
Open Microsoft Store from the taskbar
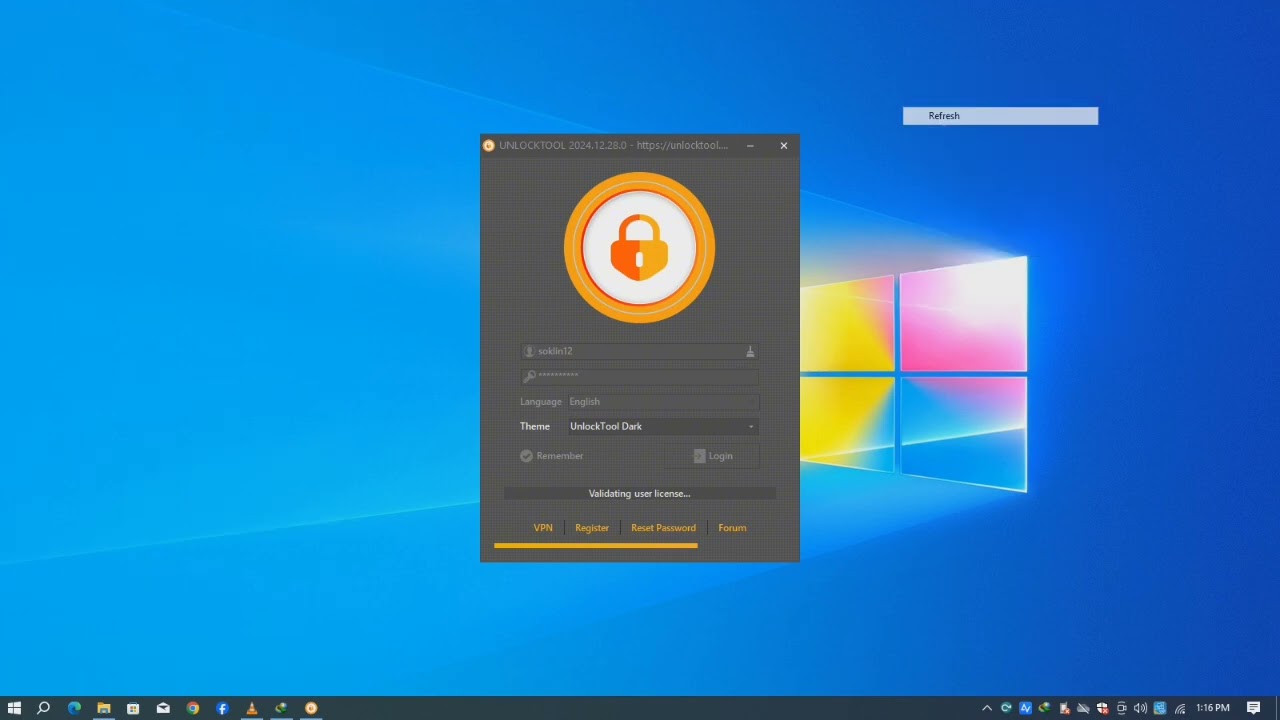click(x=133, y=708)
